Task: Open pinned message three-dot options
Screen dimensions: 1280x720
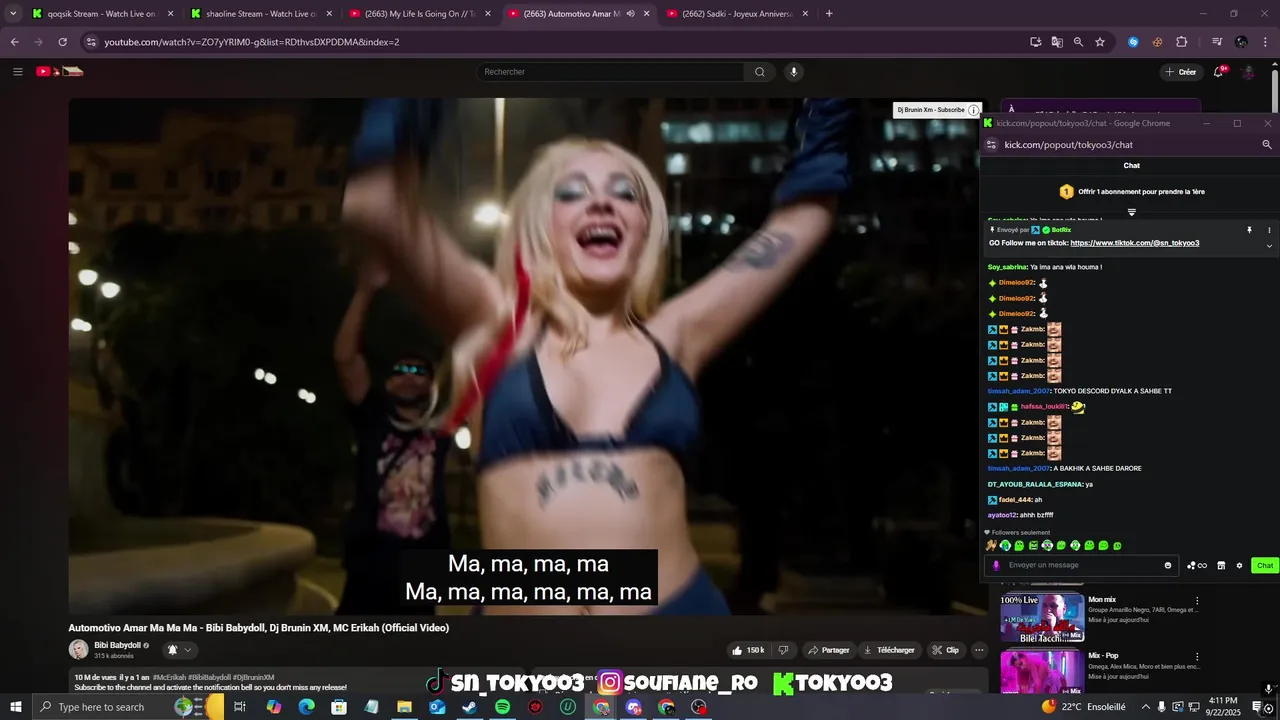Action: click(1269, 230)
